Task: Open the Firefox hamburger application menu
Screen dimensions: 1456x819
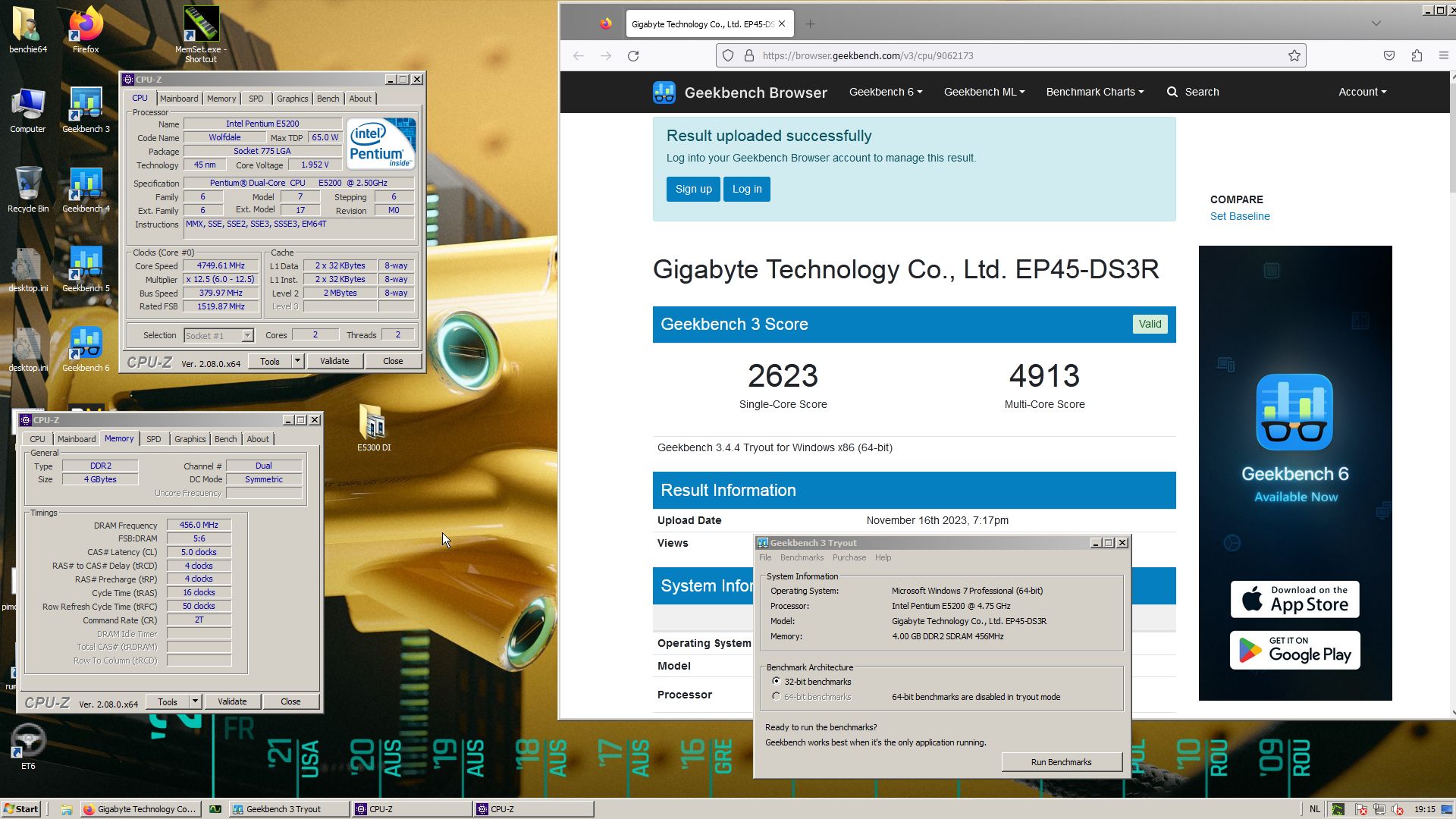Action: (x=1444, y=55)
